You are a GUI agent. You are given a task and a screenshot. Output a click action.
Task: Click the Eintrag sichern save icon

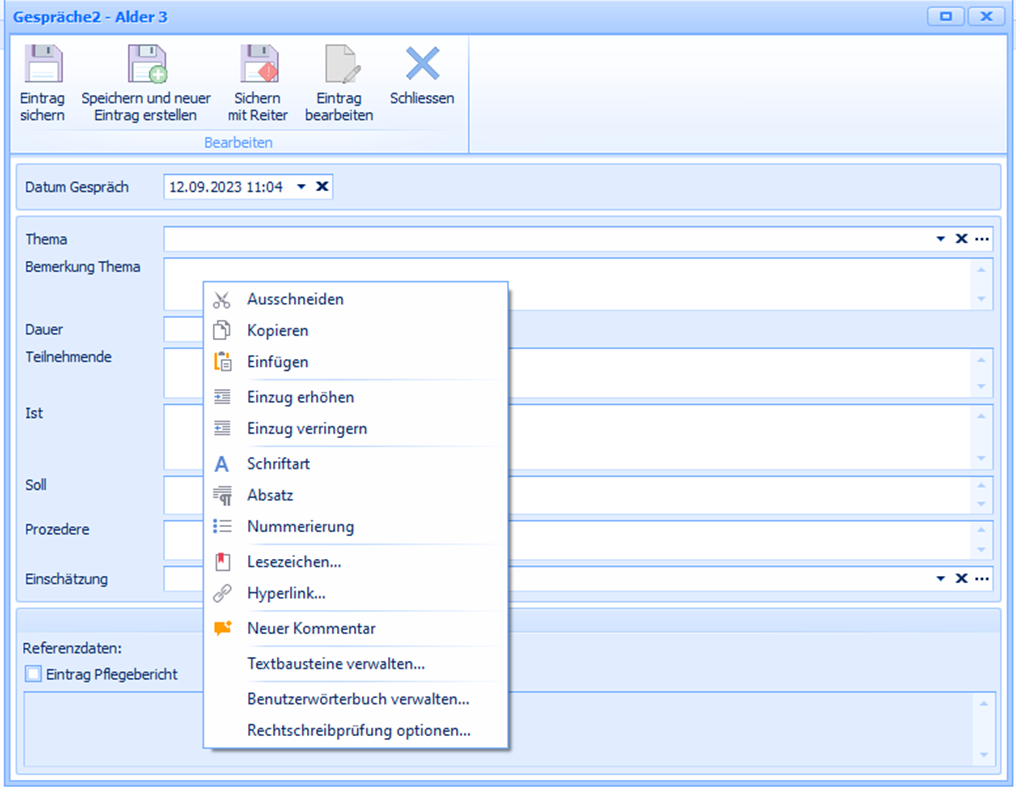tap(42, 65)
